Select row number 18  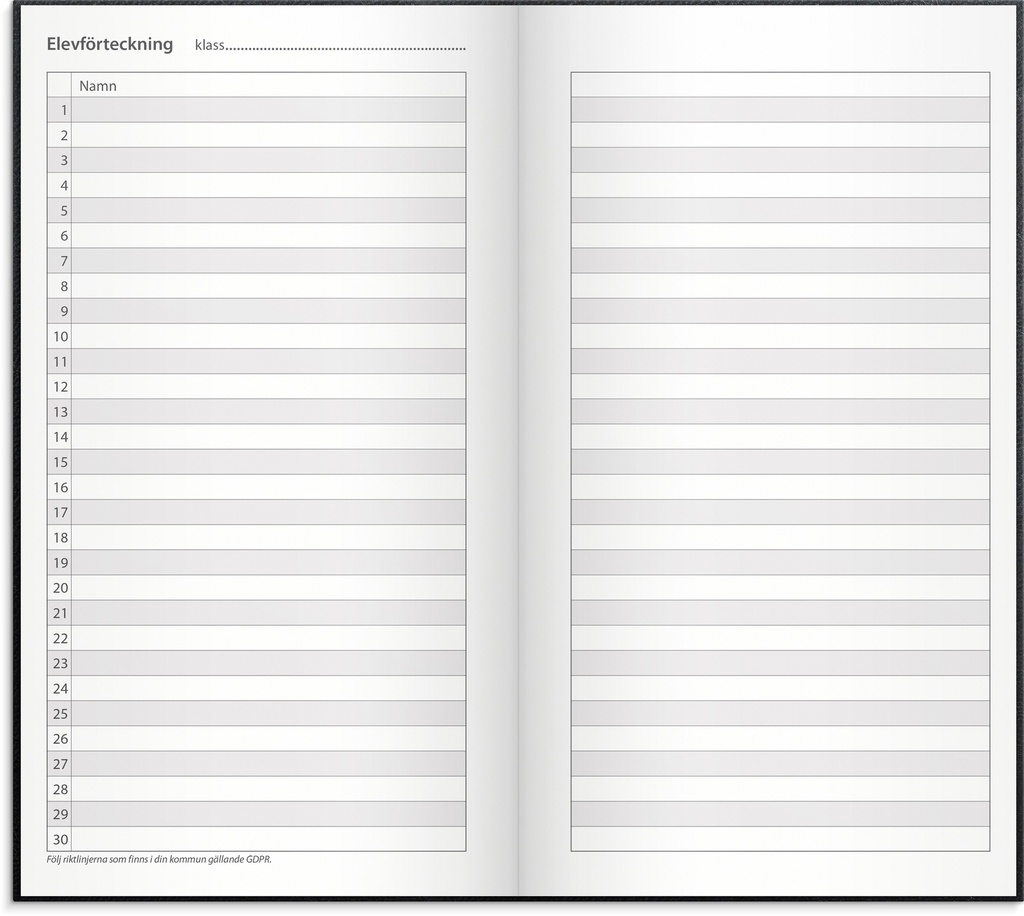point(256,537)
